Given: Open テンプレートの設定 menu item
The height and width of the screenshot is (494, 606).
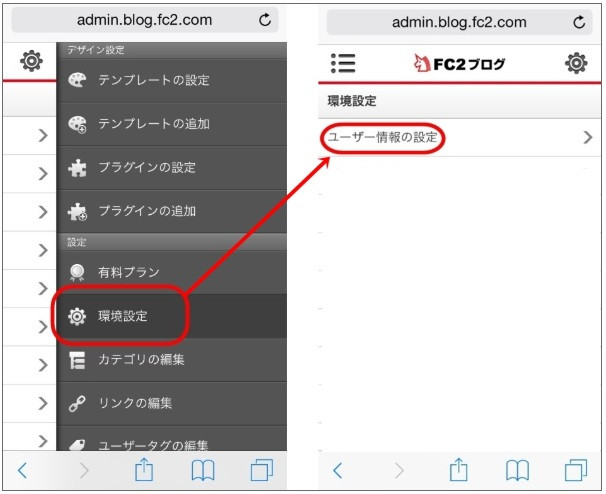Looking at the screenshot, I should 153,81.
